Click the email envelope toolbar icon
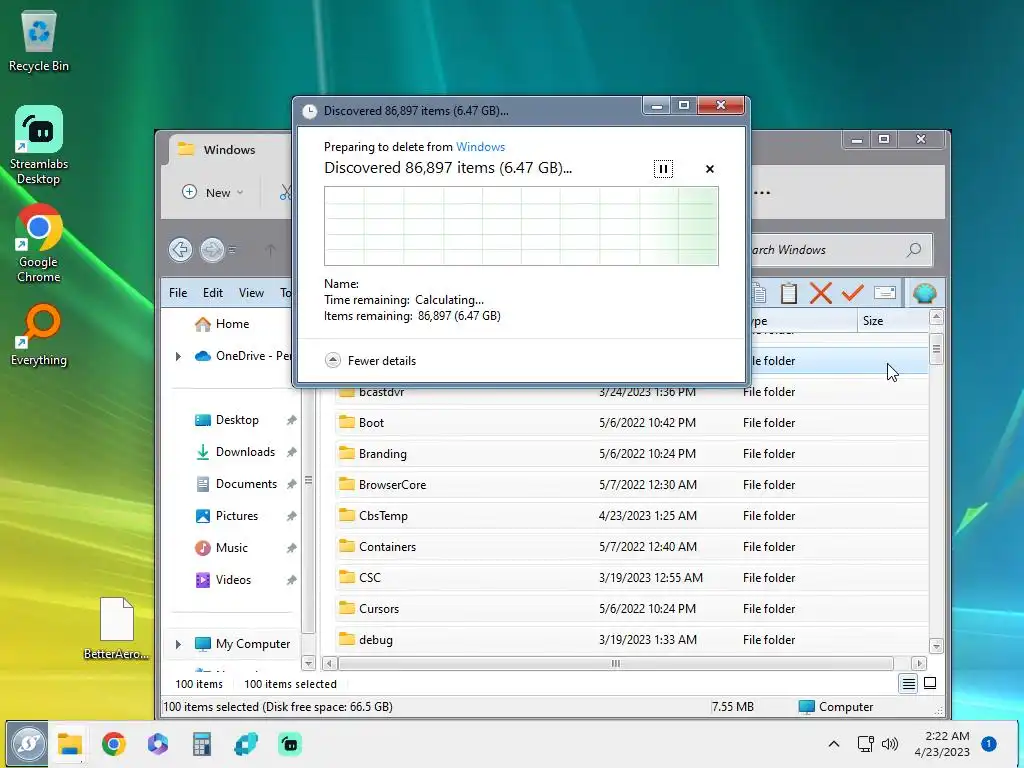Image resolution: width=1024 pixels, height=768 pixels. pos(884,293)
